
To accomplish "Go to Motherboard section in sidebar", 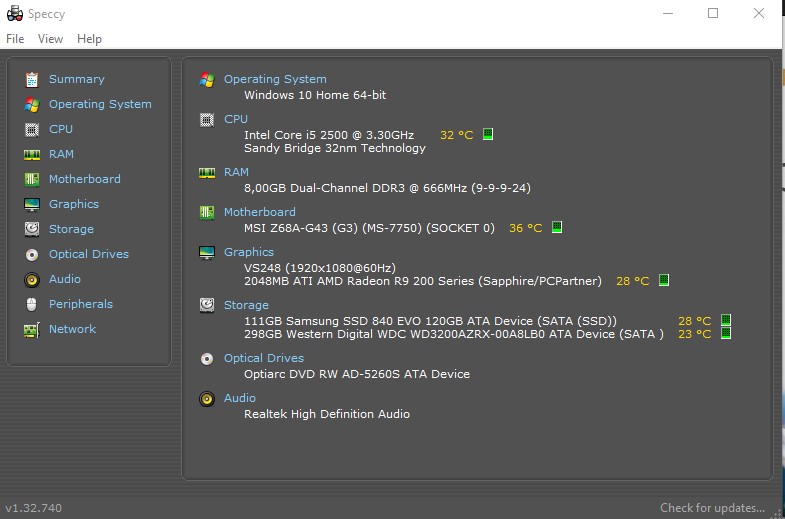I will (x=85, y=179).
